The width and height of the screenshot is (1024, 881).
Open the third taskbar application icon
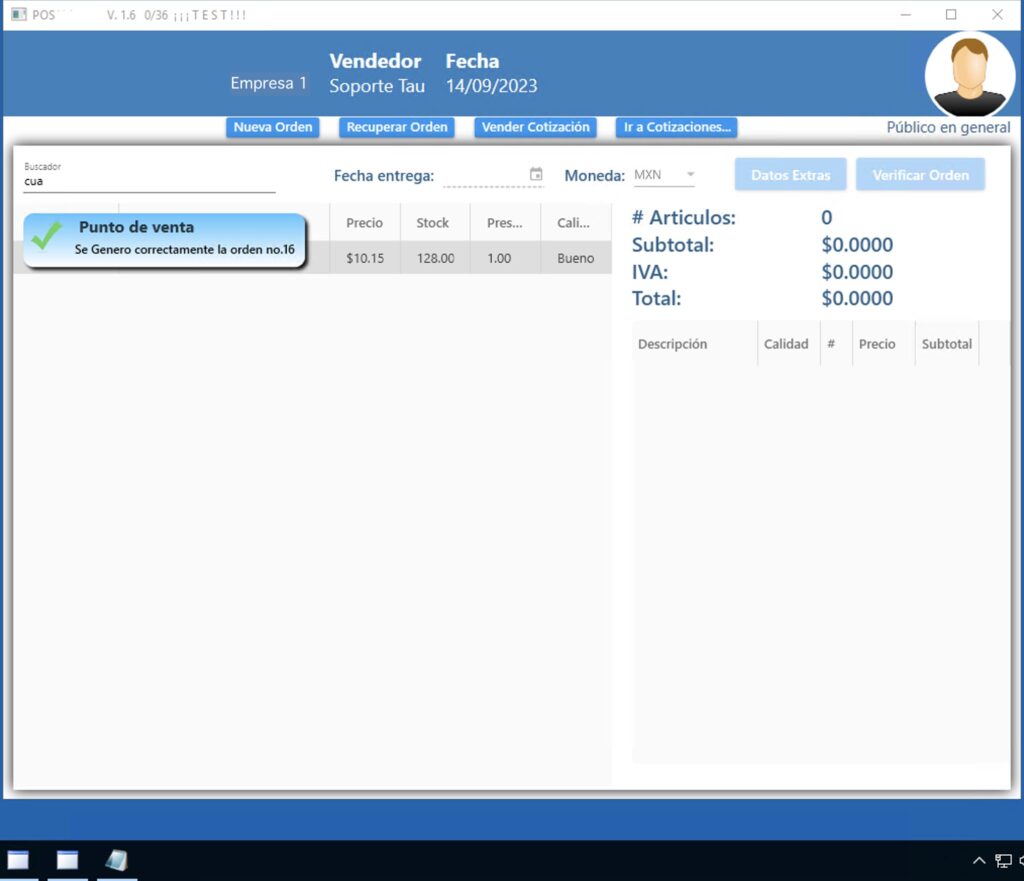116,860
